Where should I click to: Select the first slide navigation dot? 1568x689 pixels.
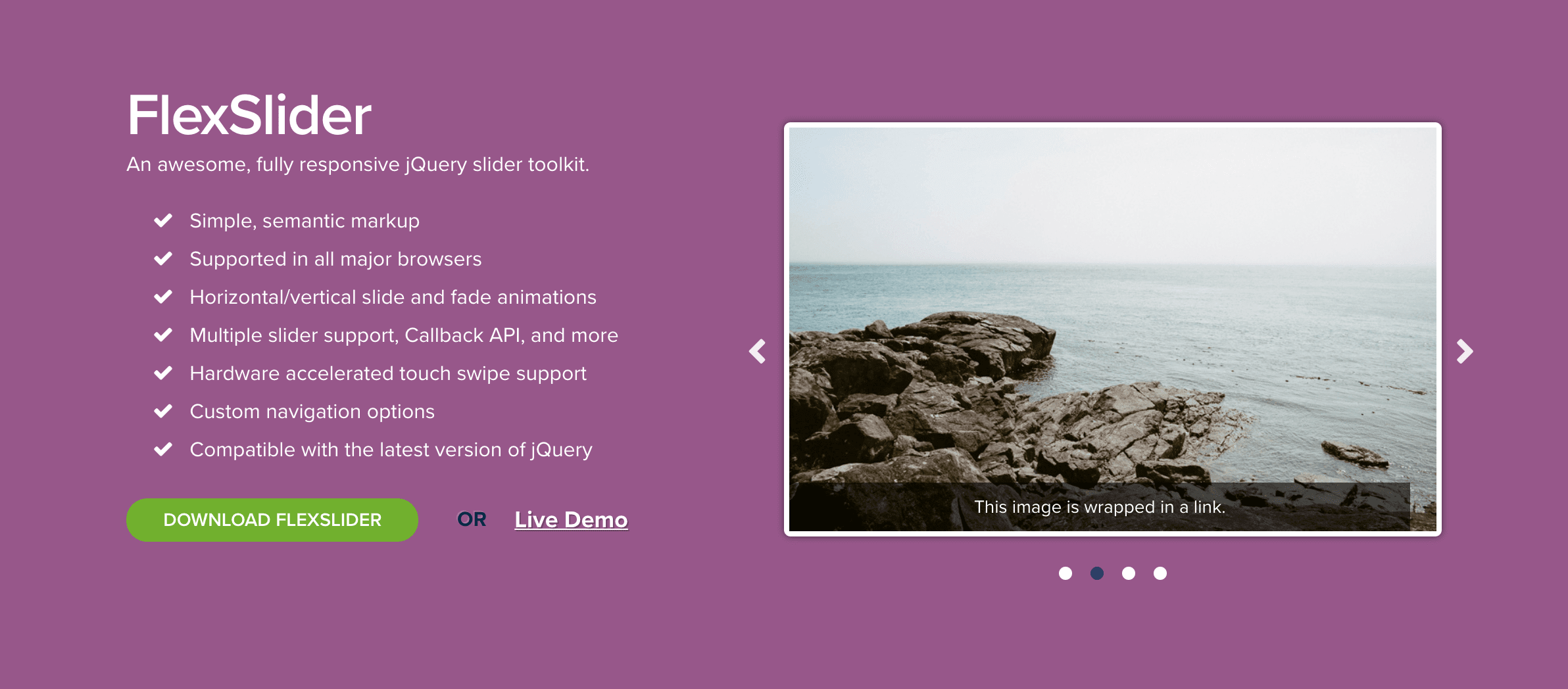coord(1066,573)
